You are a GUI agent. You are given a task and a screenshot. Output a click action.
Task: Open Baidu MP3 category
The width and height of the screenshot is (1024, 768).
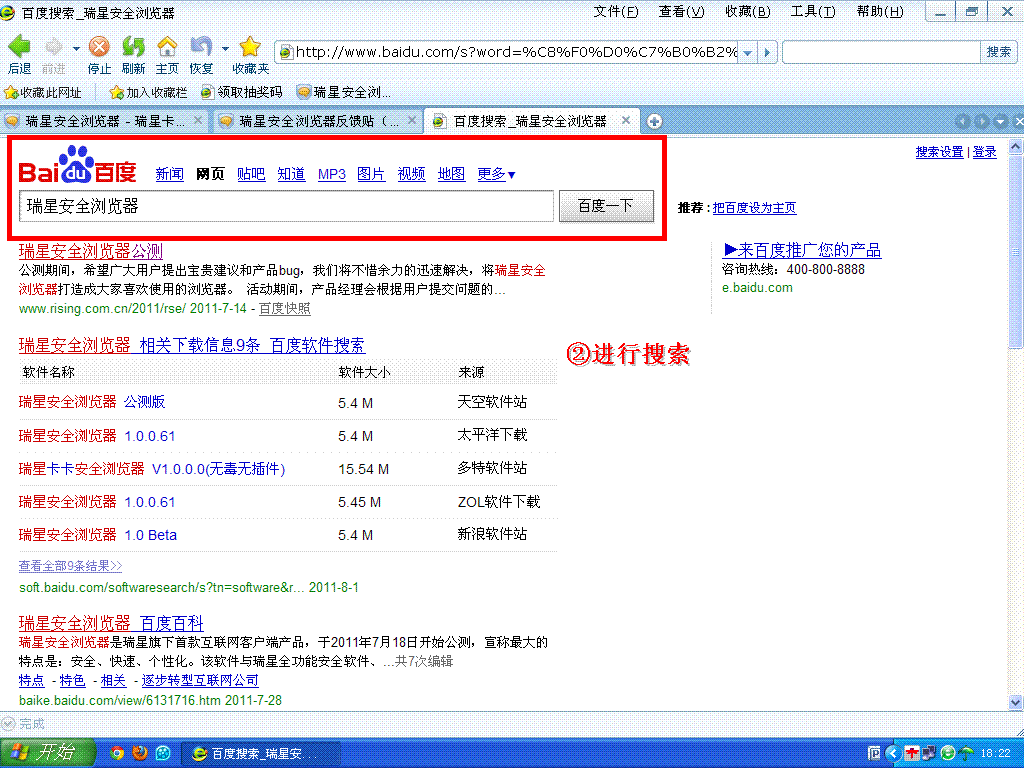332,174
